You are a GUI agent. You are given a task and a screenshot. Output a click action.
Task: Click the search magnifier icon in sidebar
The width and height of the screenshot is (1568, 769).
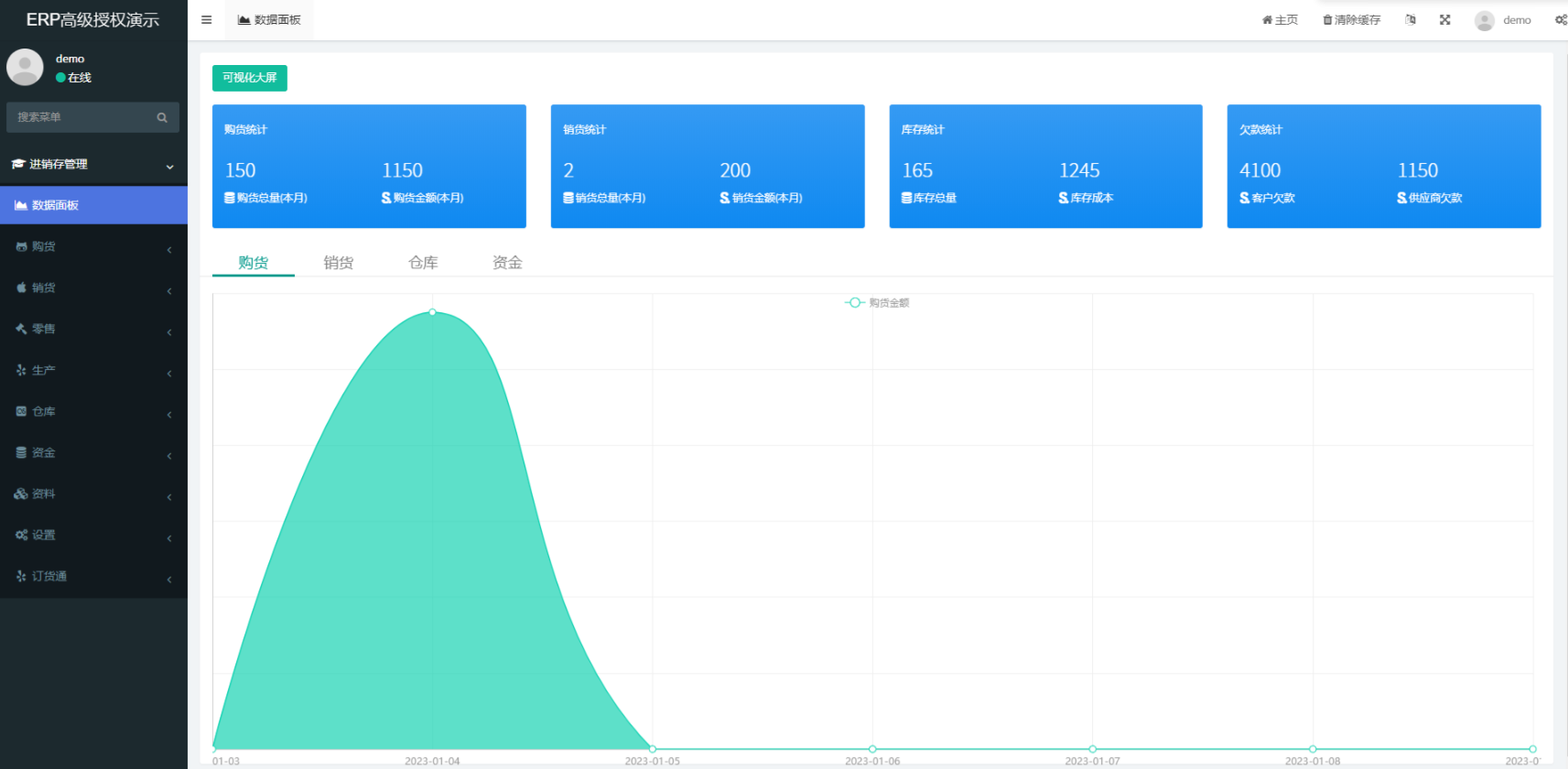point(162,117)
